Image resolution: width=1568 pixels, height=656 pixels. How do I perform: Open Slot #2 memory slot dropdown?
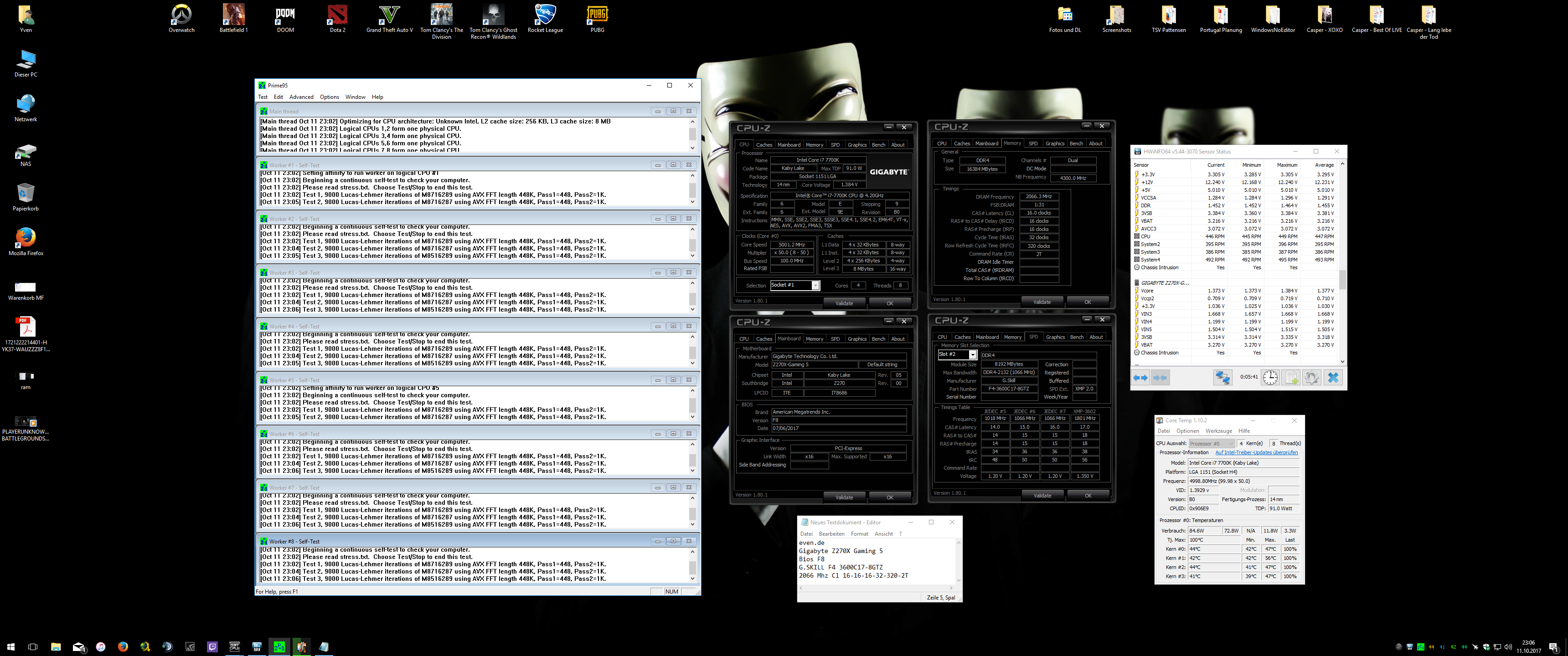972,355
